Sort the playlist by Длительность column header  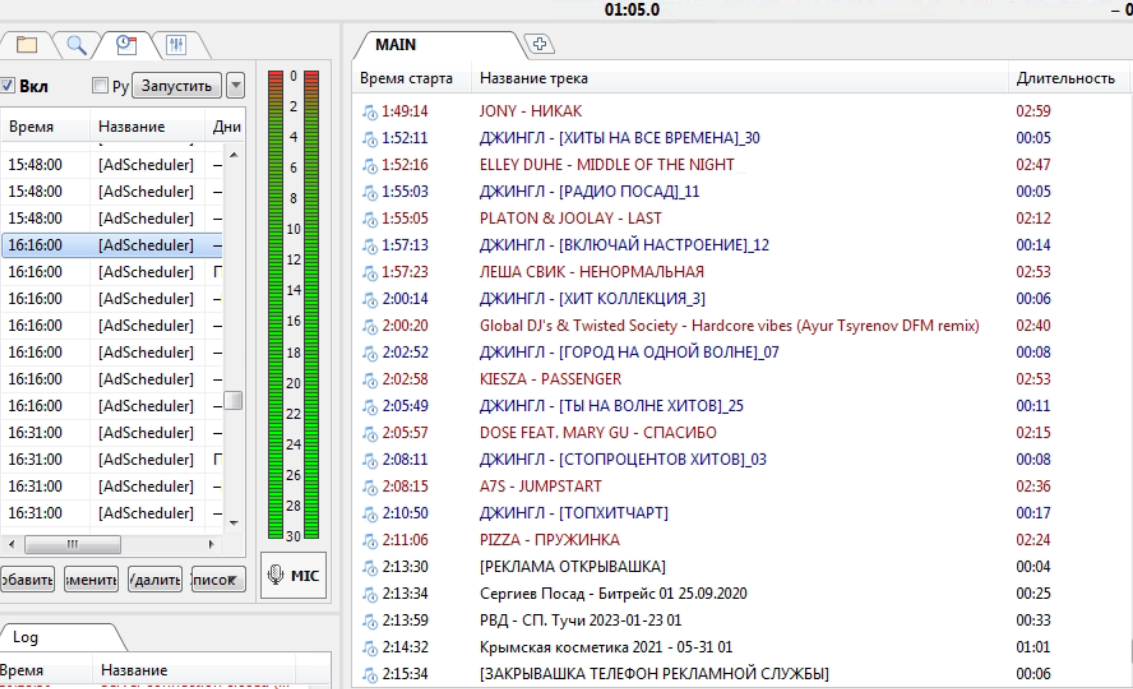pos(1065,78)
